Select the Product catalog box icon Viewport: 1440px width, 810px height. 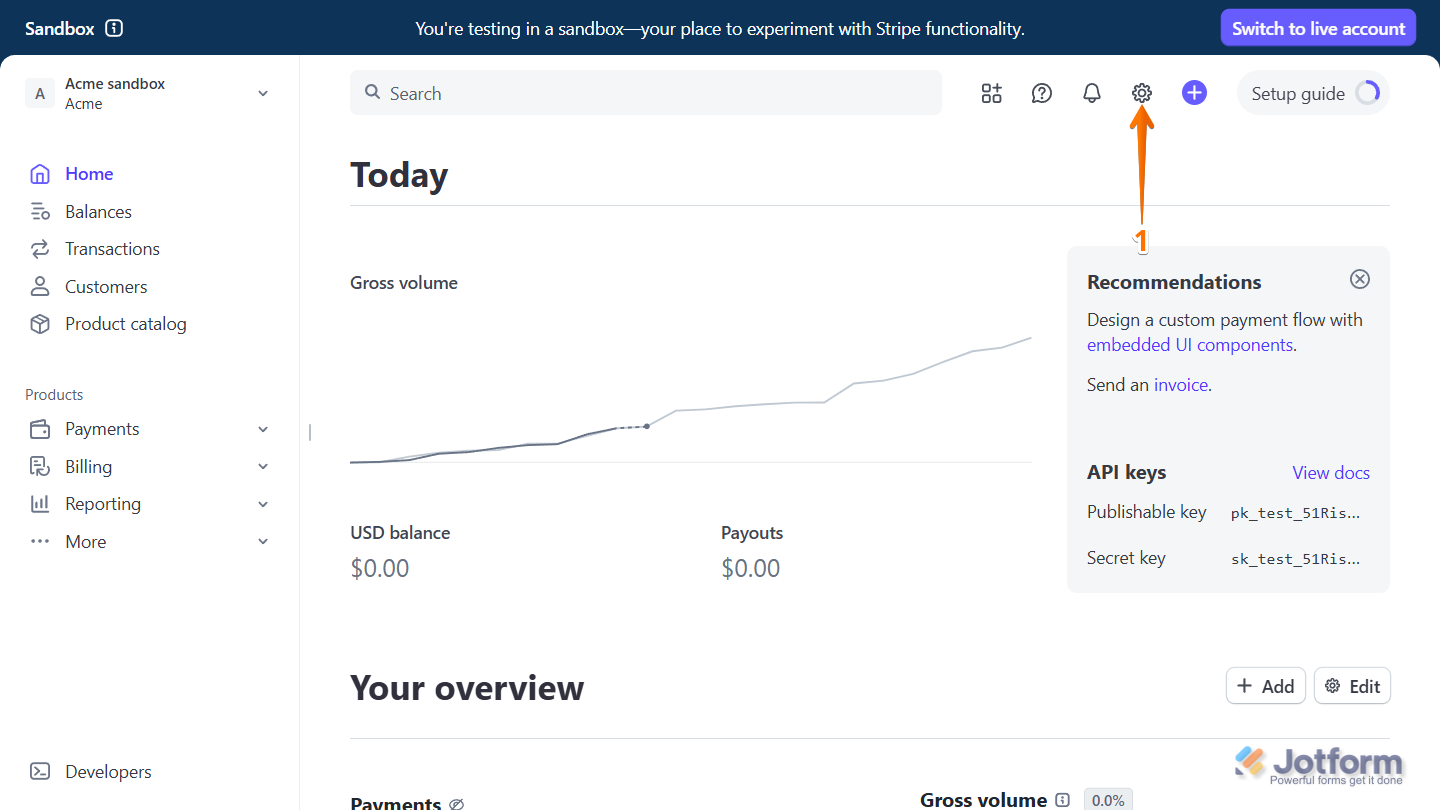coord(40,324)
